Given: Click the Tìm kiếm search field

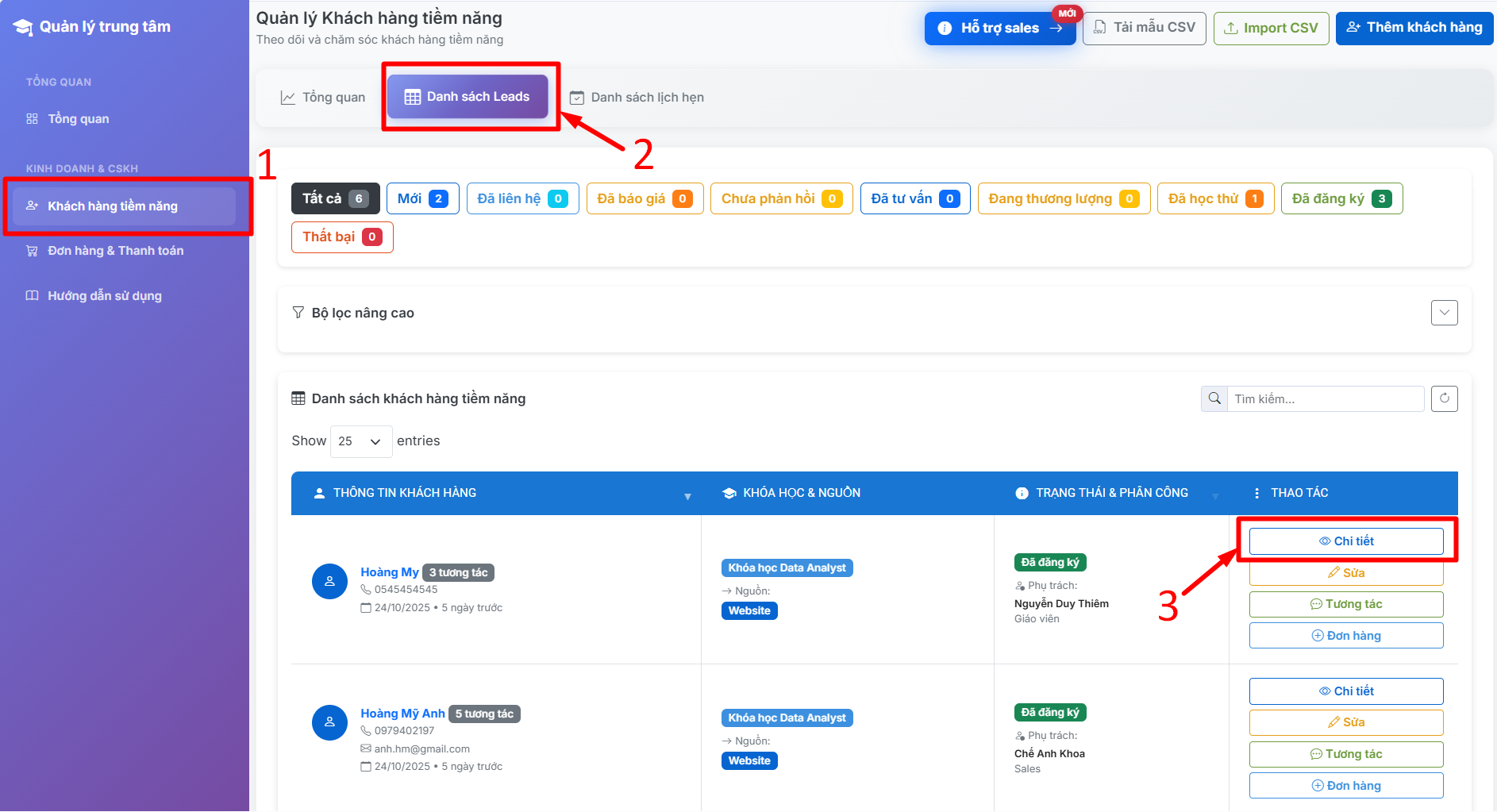Looking at the screenshot, I should [x=1325, y=398].
